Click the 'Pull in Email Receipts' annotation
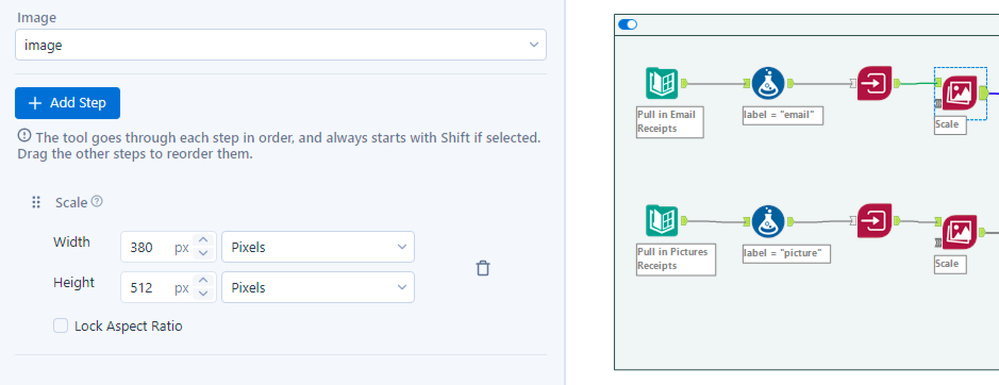 (x=670, y=122)
